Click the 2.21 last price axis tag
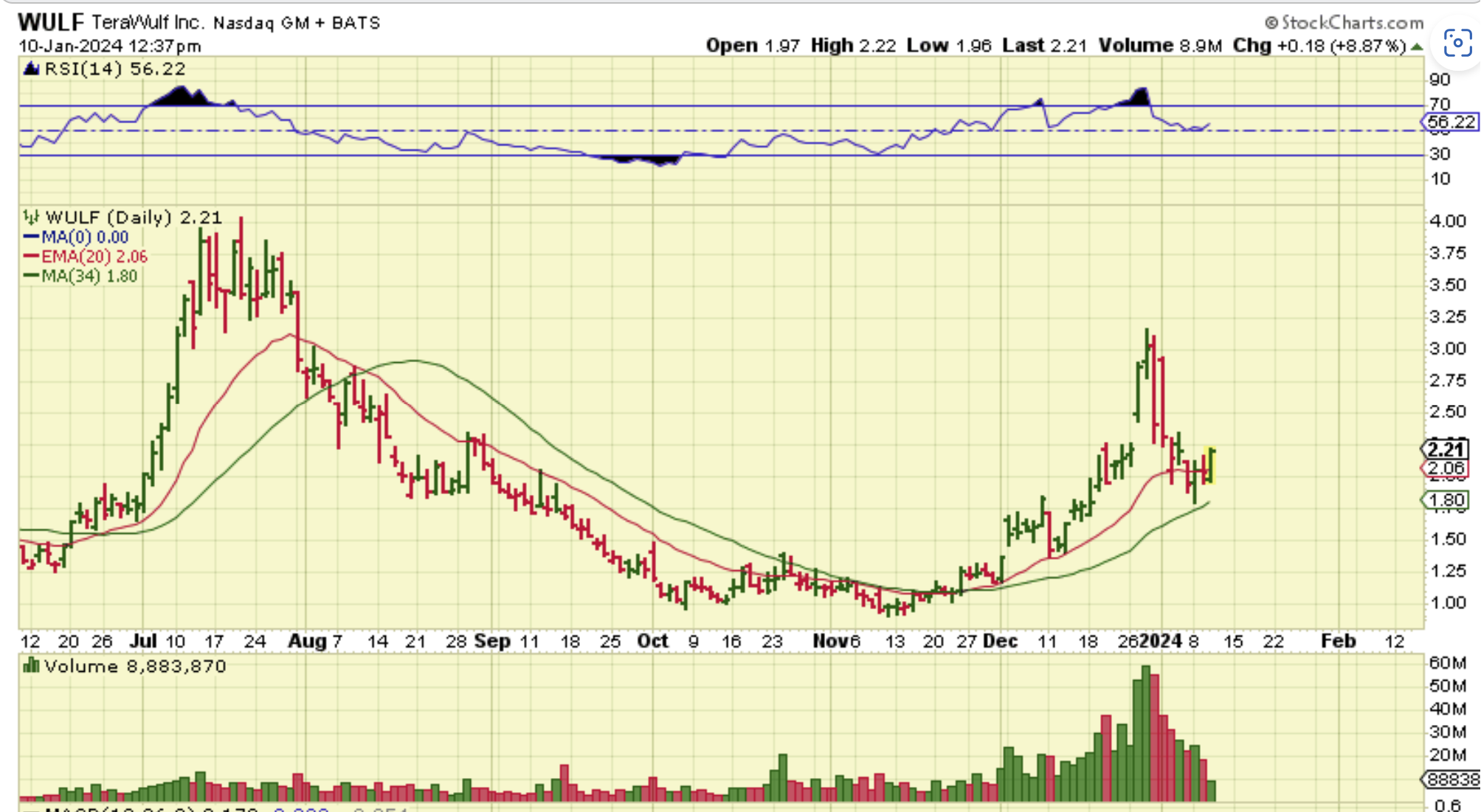The image size is (1481, 812). 1445,449
